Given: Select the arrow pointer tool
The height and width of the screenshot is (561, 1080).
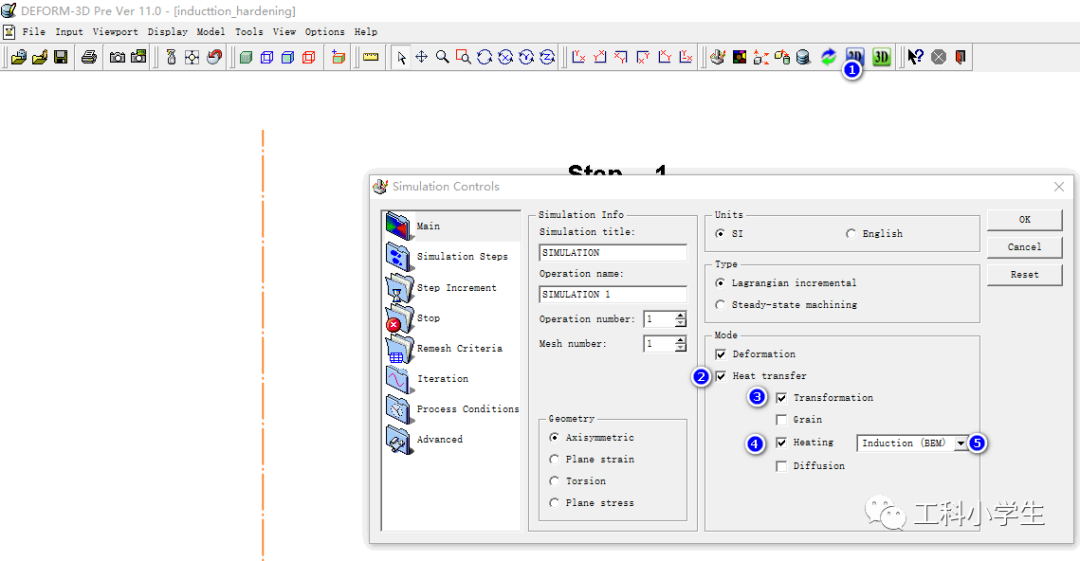Looking at the screenshot, I should coord(402,57).
